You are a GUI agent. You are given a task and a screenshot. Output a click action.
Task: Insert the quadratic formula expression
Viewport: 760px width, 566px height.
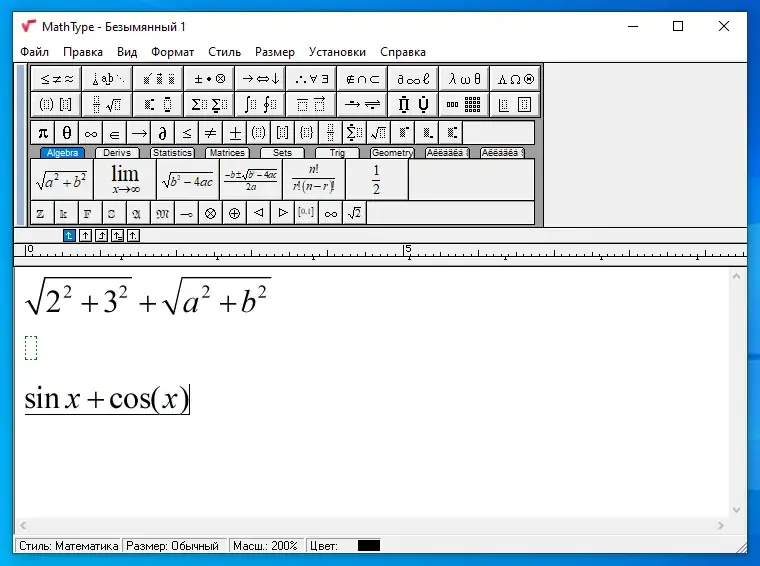click(251, 180)
